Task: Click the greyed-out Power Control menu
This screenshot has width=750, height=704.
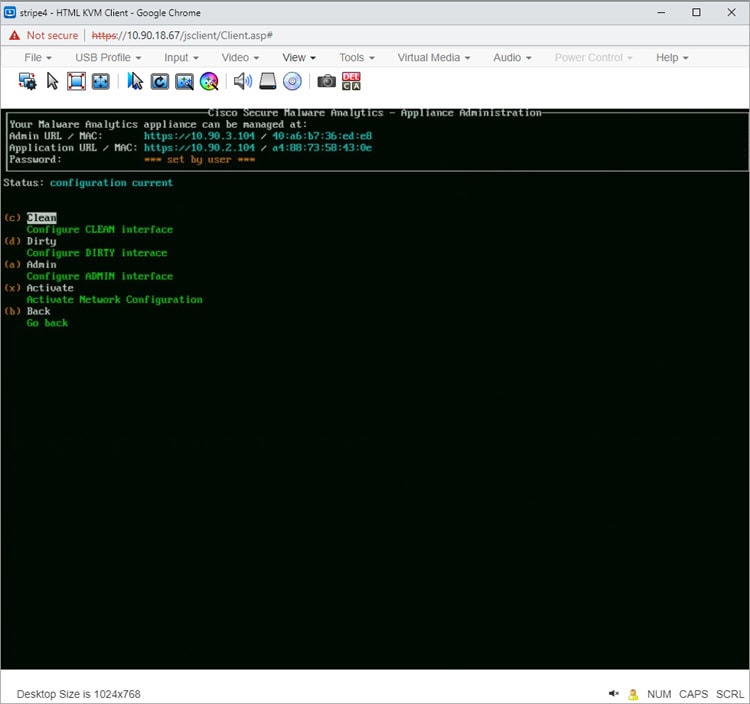Action: pyautogui.click(x=594, y=57)
